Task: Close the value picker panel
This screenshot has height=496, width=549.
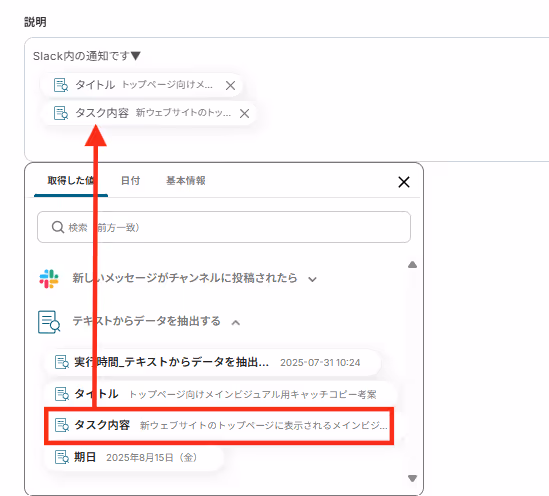Action: click(x=404, y=182)
